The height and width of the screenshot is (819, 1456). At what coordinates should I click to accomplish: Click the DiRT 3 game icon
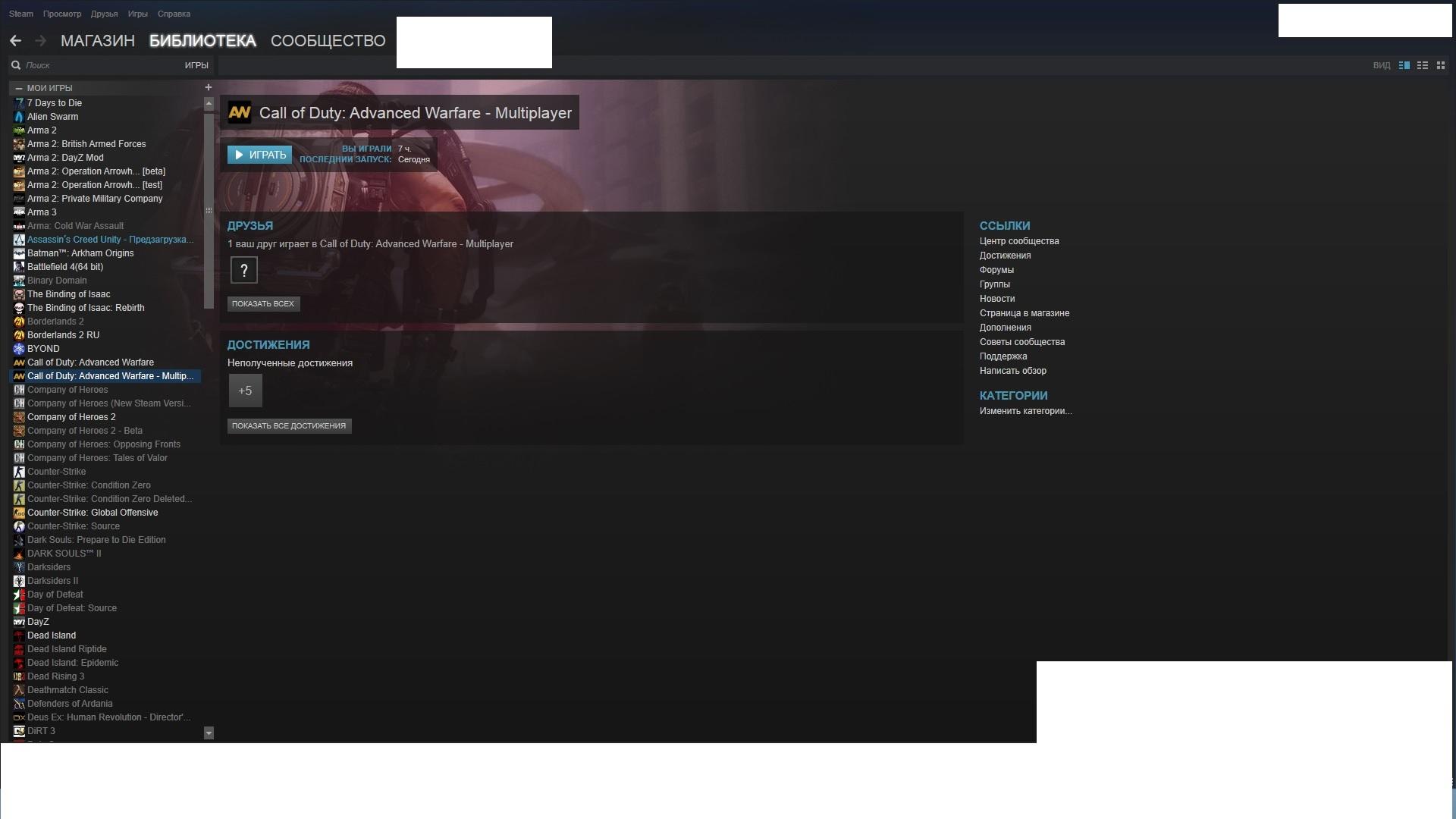point(19,731)
